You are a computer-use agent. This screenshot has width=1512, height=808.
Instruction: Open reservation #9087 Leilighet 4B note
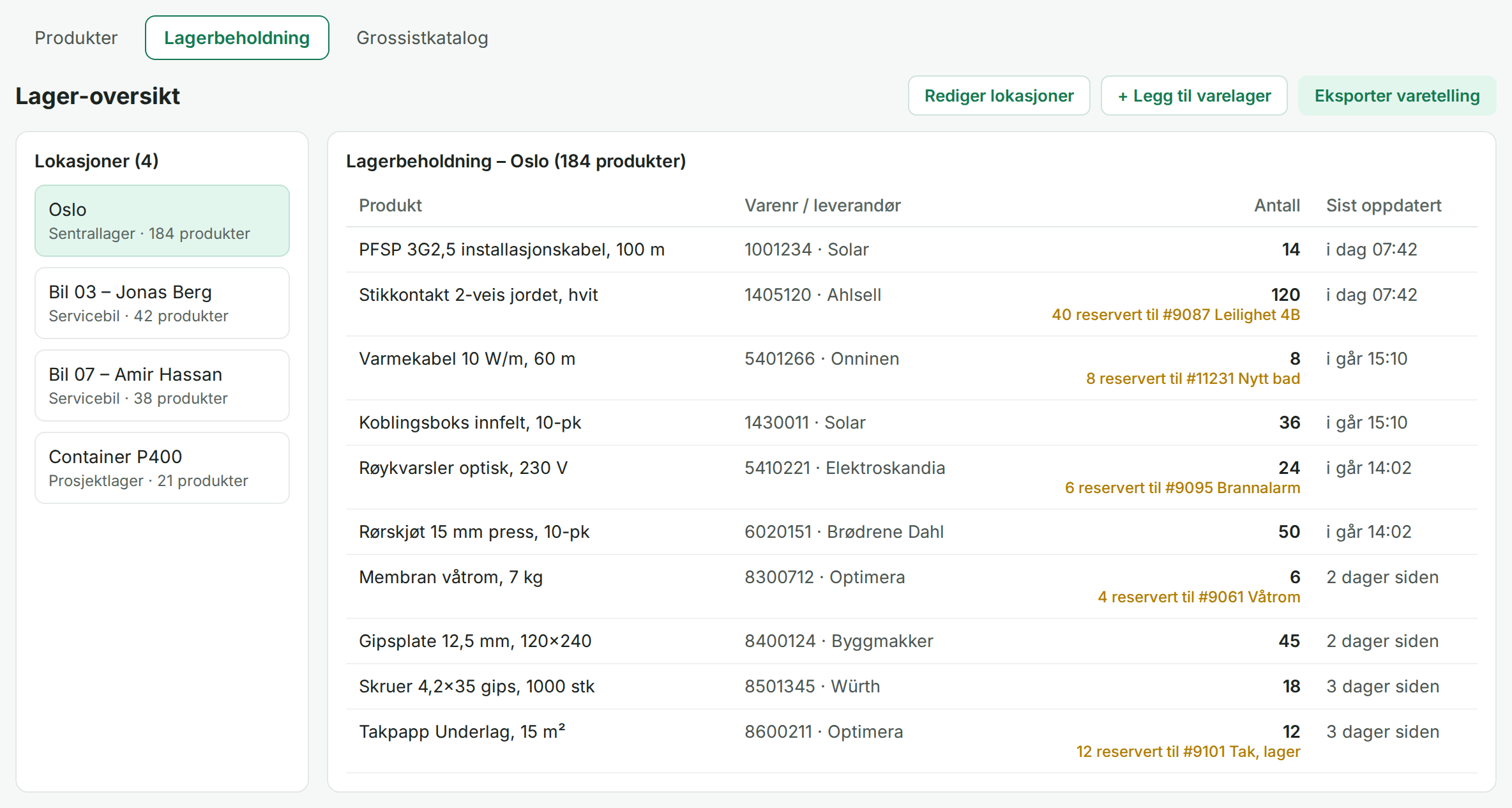pos(1176,315)
